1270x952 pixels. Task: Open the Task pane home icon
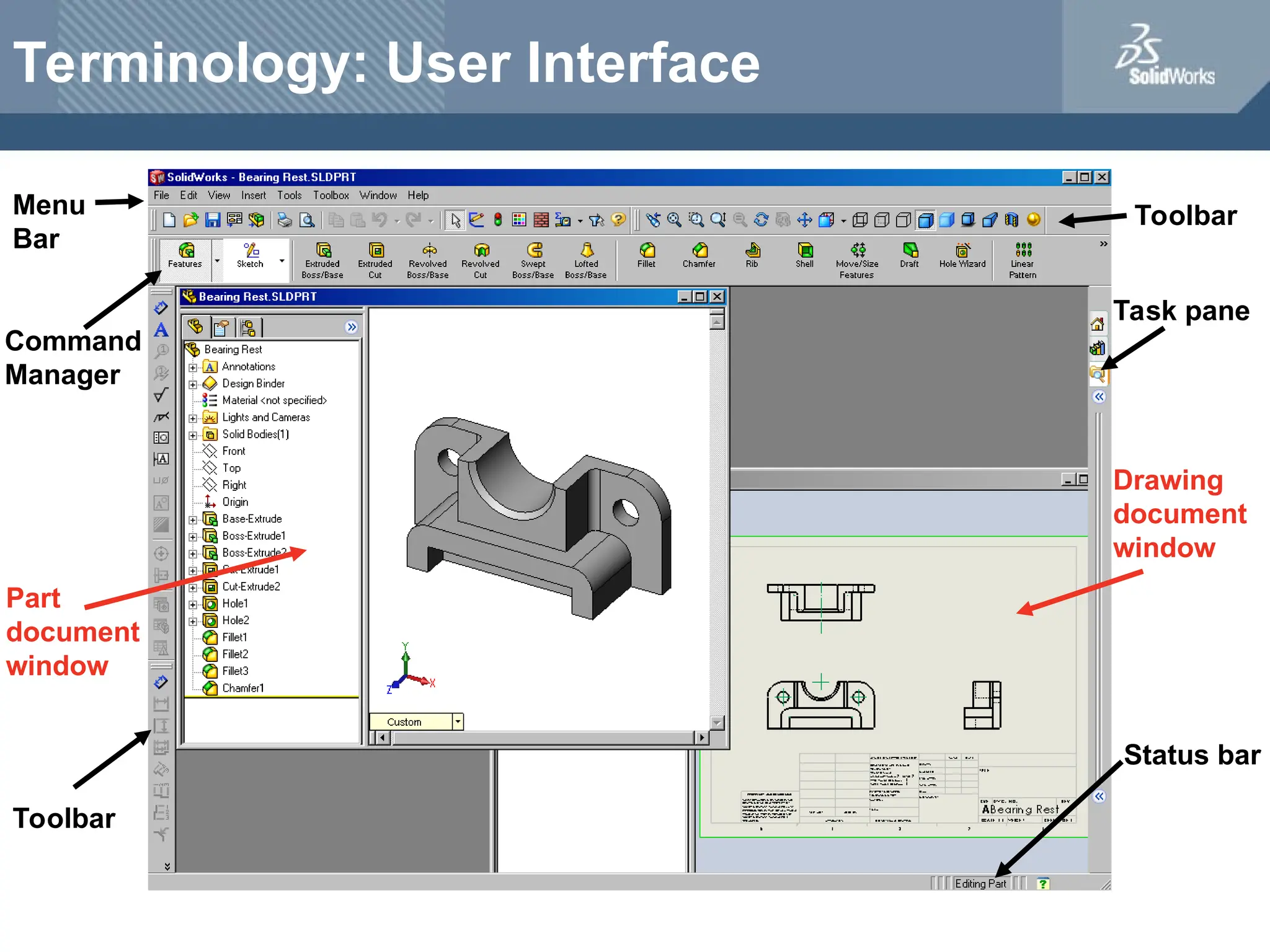[x=1098, y=324]
